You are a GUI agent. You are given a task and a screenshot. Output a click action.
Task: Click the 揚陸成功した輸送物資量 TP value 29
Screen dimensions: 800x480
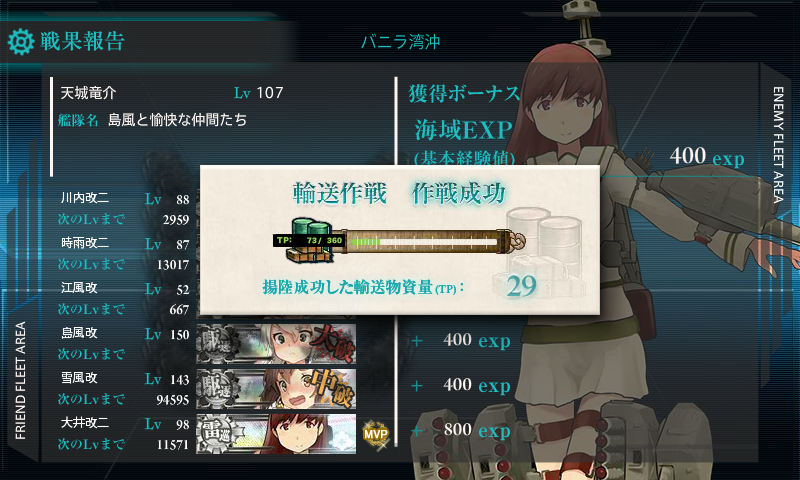[521, 286]
